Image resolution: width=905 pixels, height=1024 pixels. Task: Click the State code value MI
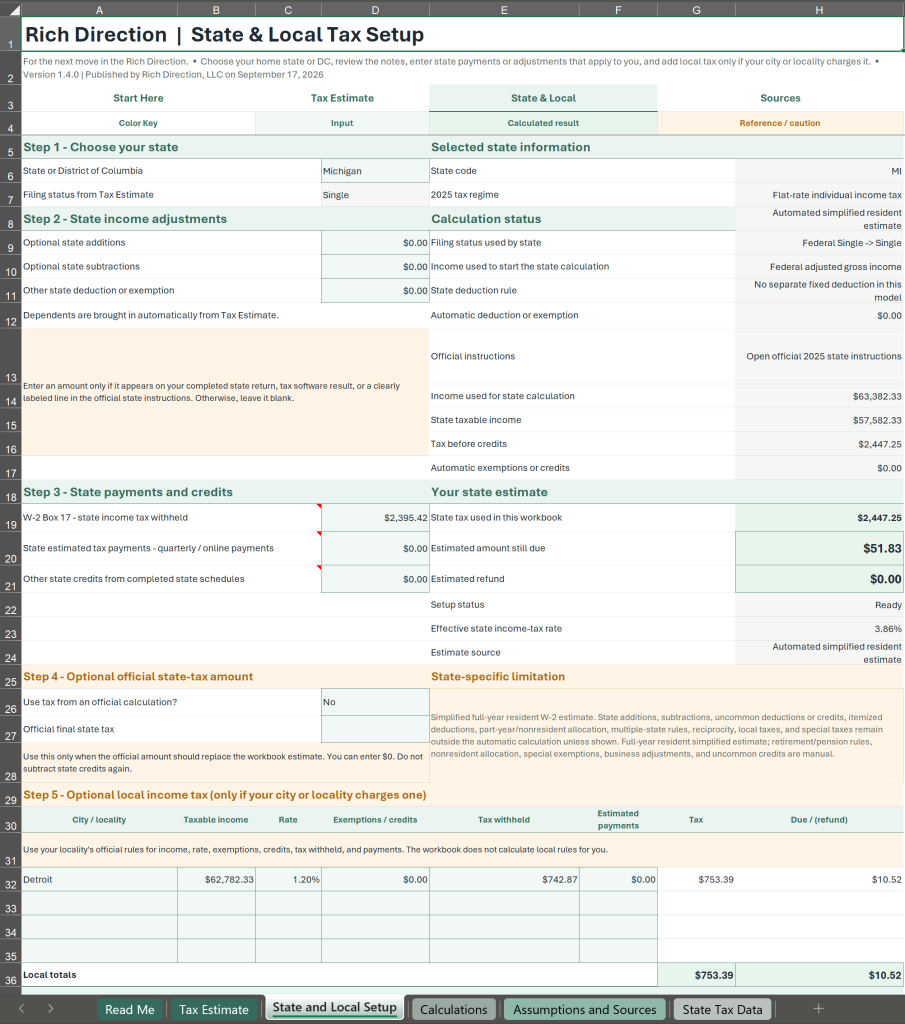(x=819, y=170)
